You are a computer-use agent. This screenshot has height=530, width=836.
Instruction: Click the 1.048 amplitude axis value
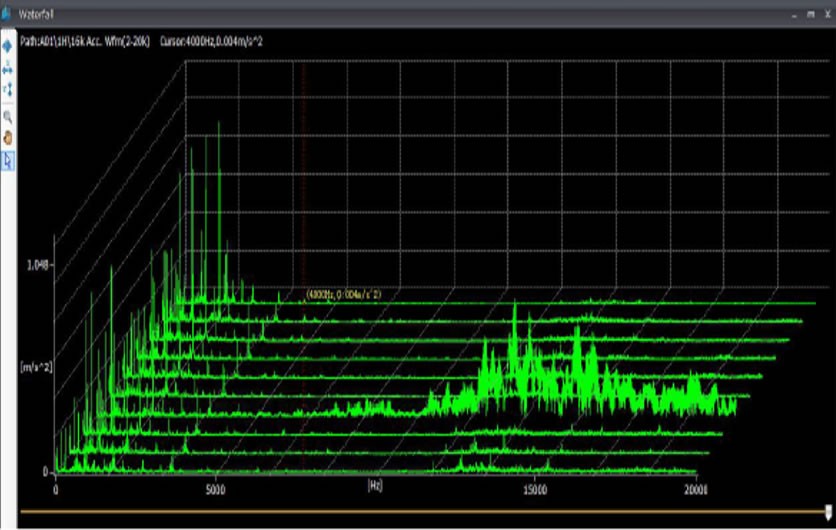38,265
